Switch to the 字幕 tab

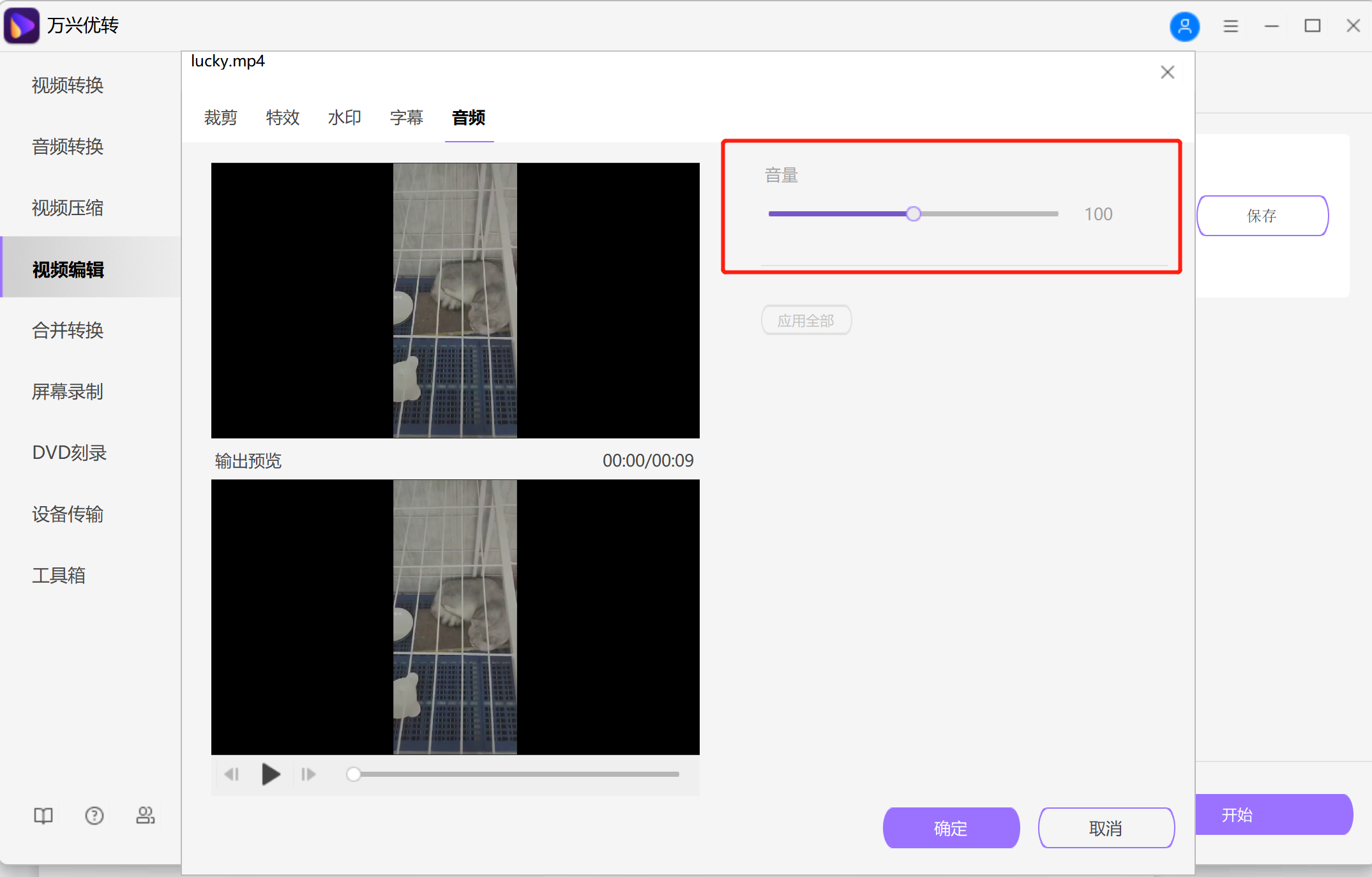(x=406, y=117)
